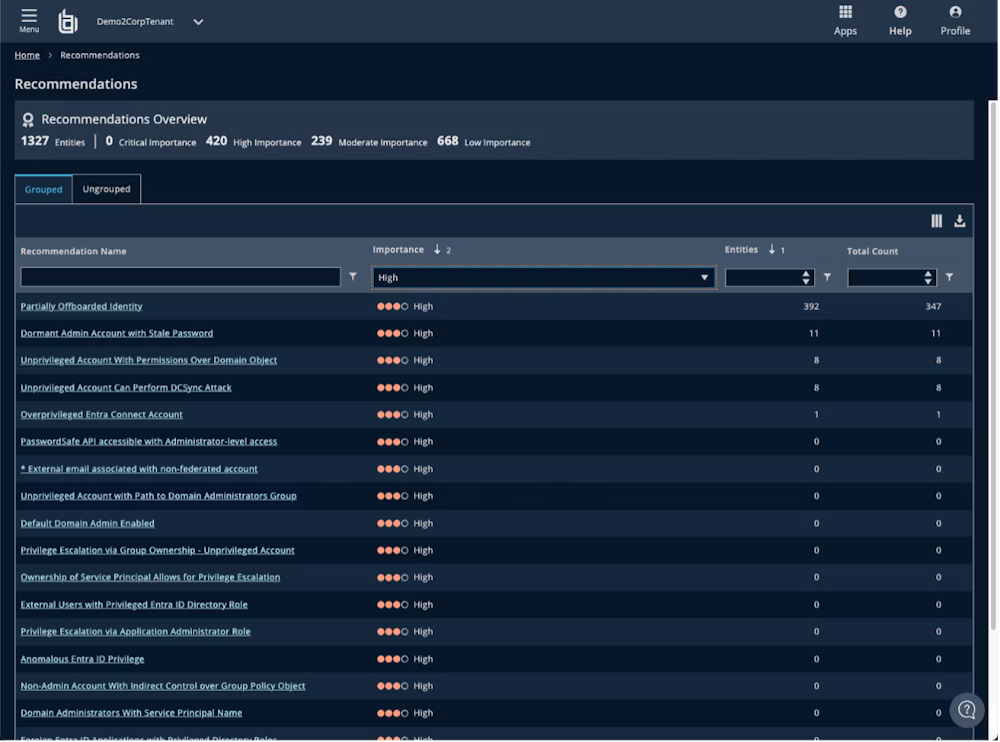Image resolution: width=1000 pixels, height=742 pixels.
Task: Click the column chooser icon
Action: 936,221
